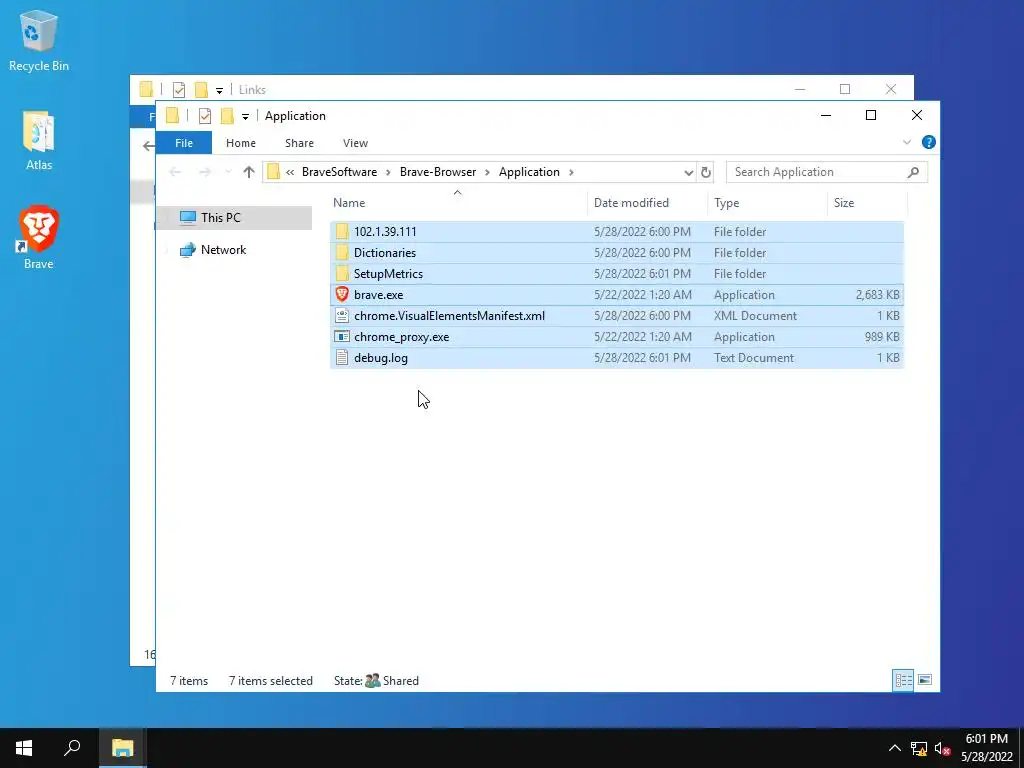Click File Explorer taskbar button
The image size is (1024, 768).
(122, 748)
